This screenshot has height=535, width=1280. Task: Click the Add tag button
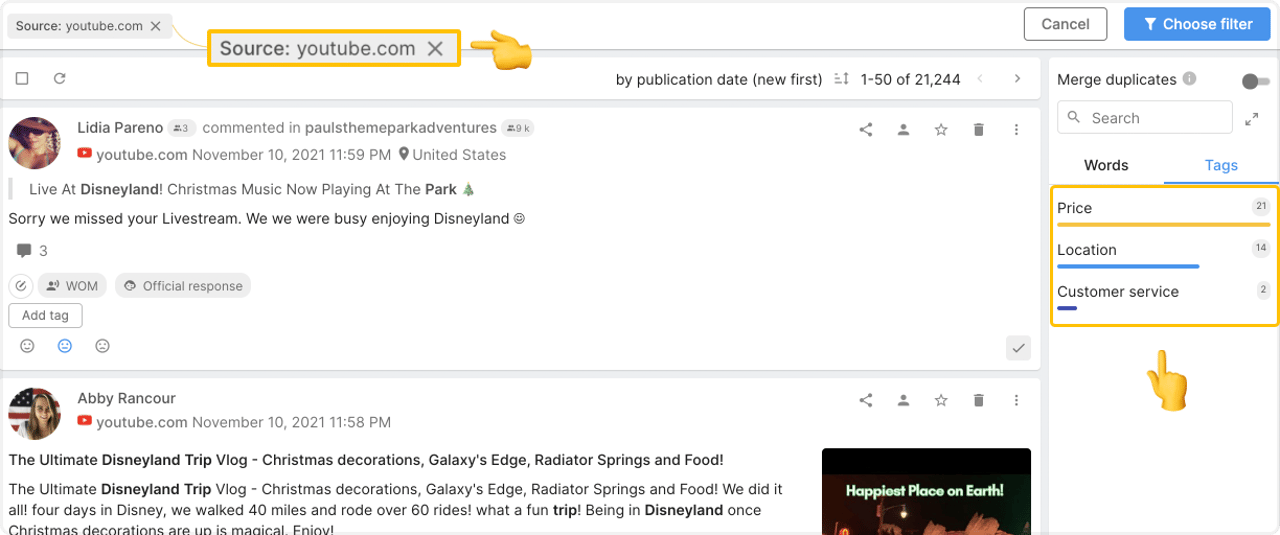point(45,315)
